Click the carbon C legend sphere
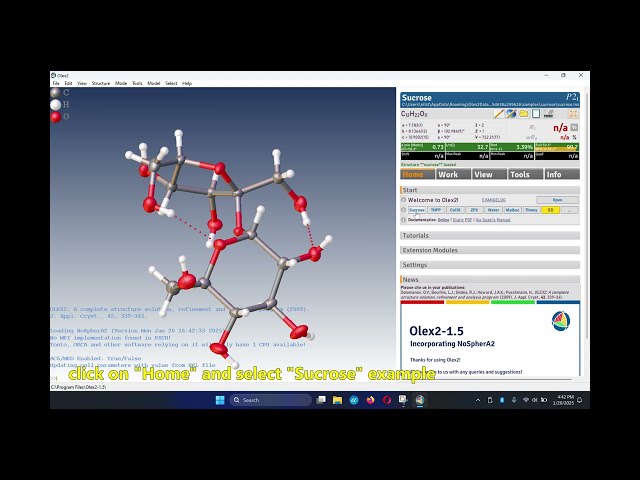The width and height of the screenshot is (640, 480). [x=56, y=93]
